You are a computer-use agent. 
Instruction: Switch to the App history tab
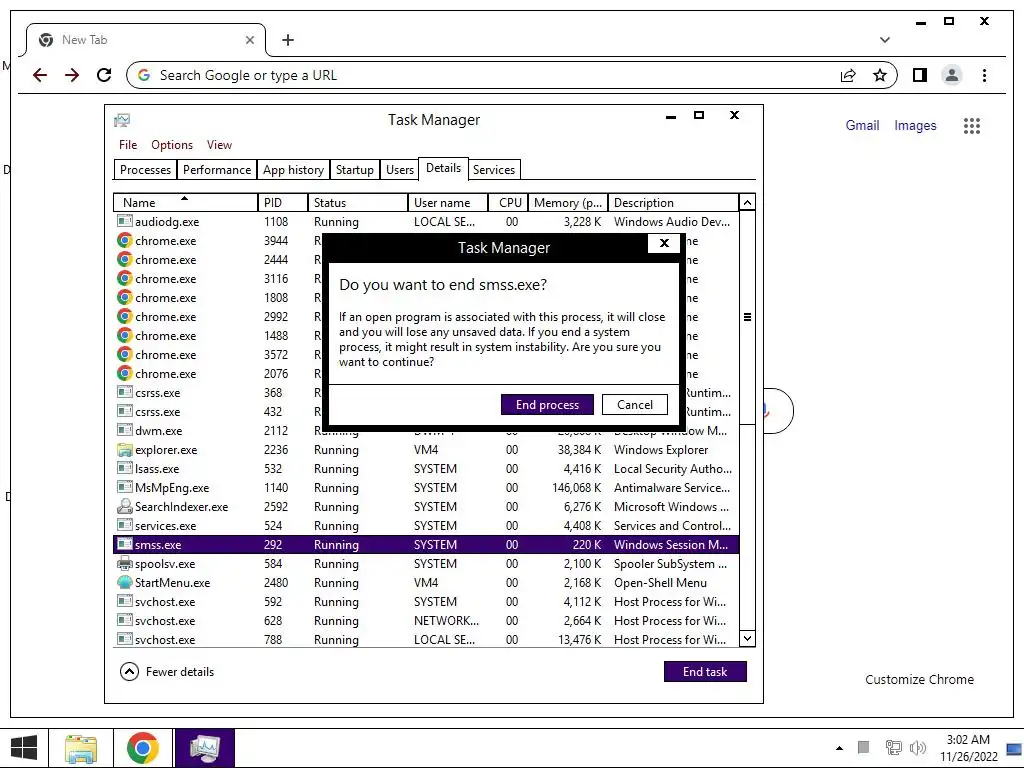(x=293, y=170)
